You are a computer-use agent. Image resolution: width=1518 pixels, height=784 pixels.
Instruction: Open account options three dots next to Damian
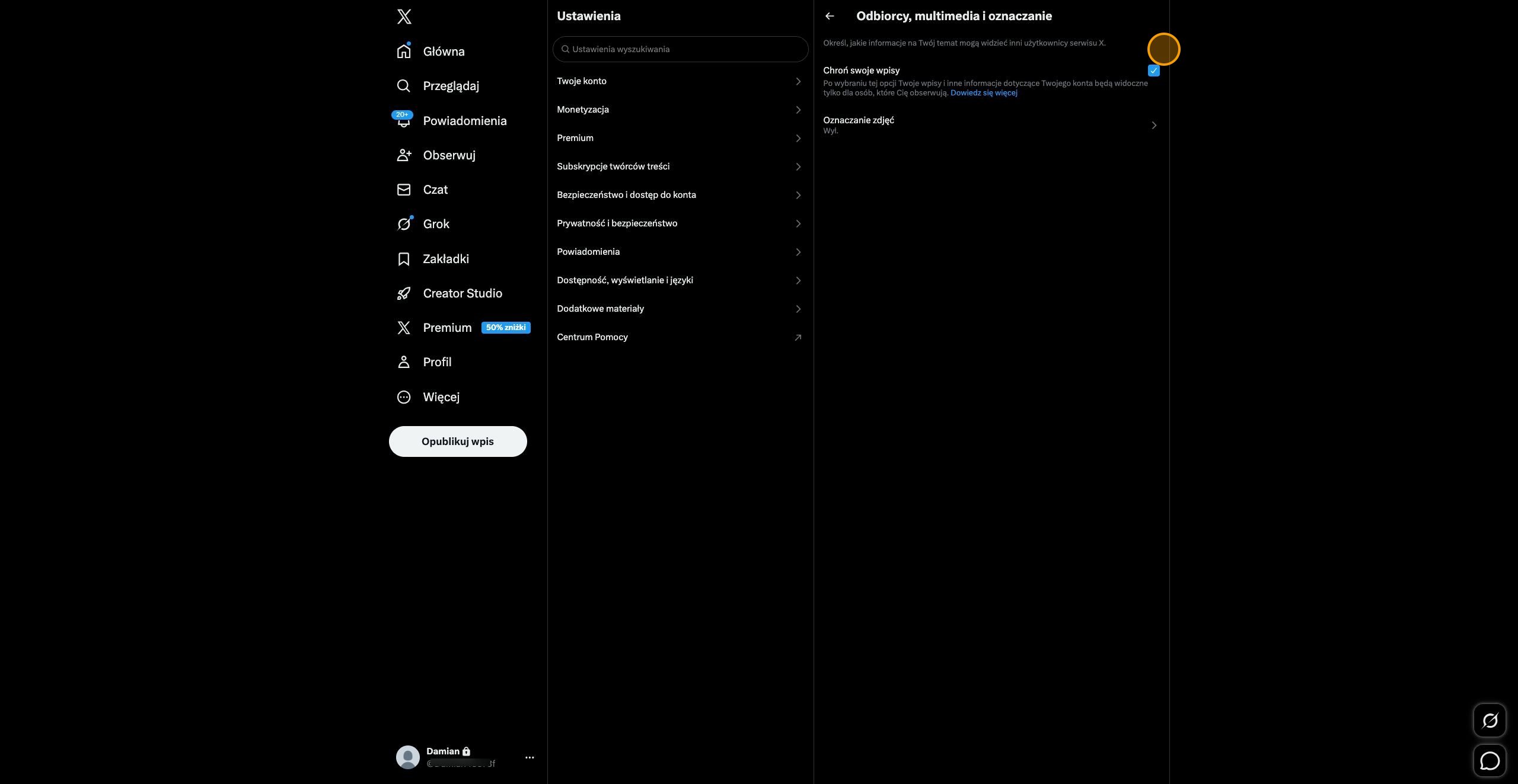pos(530,757)
